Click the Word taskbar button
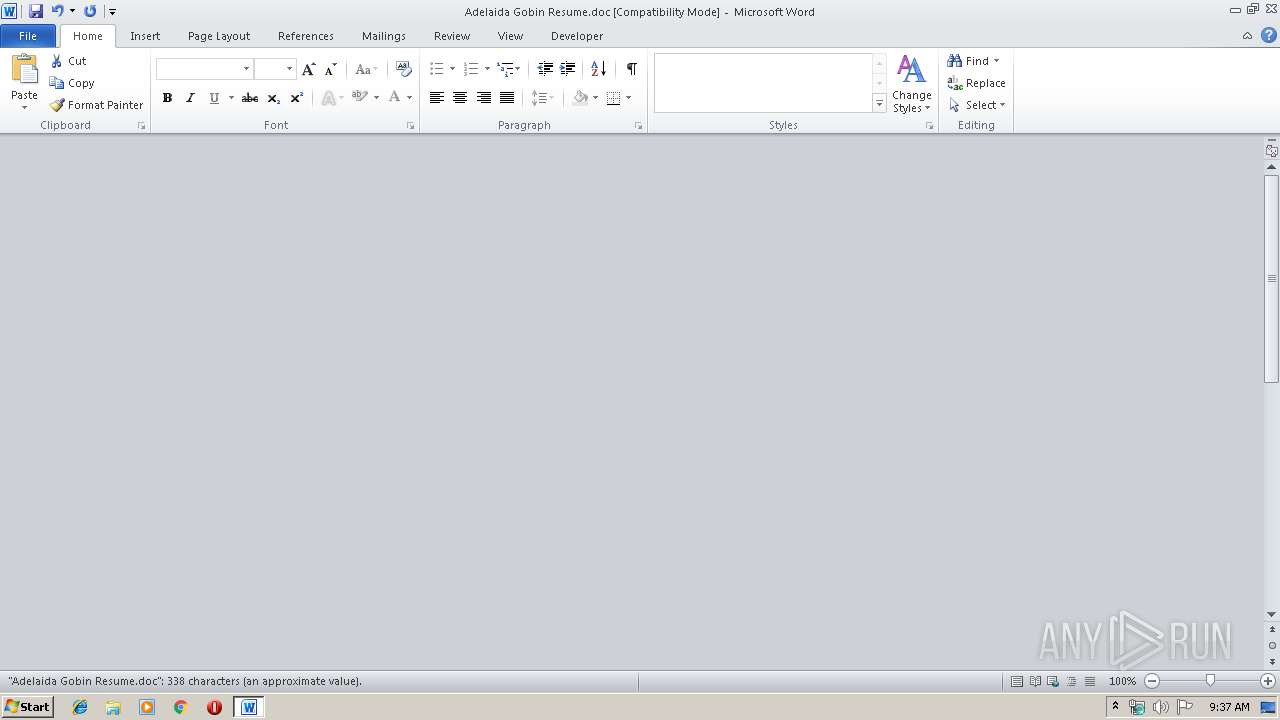 (x=249, y=707)
